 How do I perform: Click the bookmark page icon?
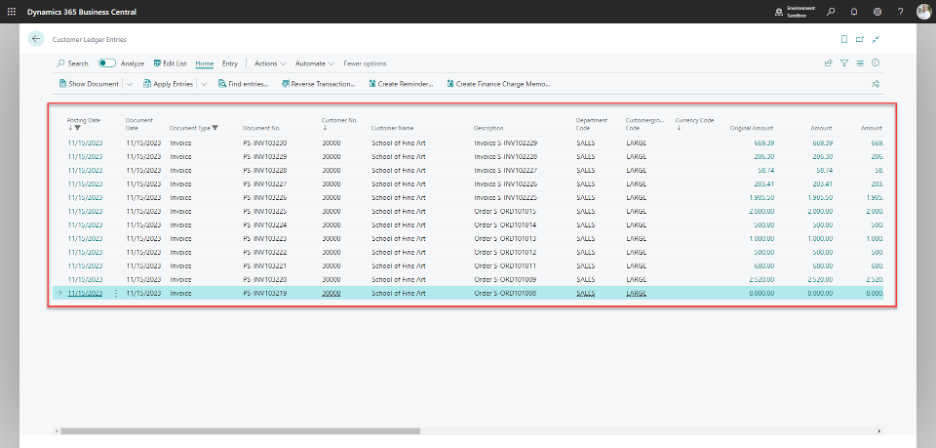coord(844,39)
